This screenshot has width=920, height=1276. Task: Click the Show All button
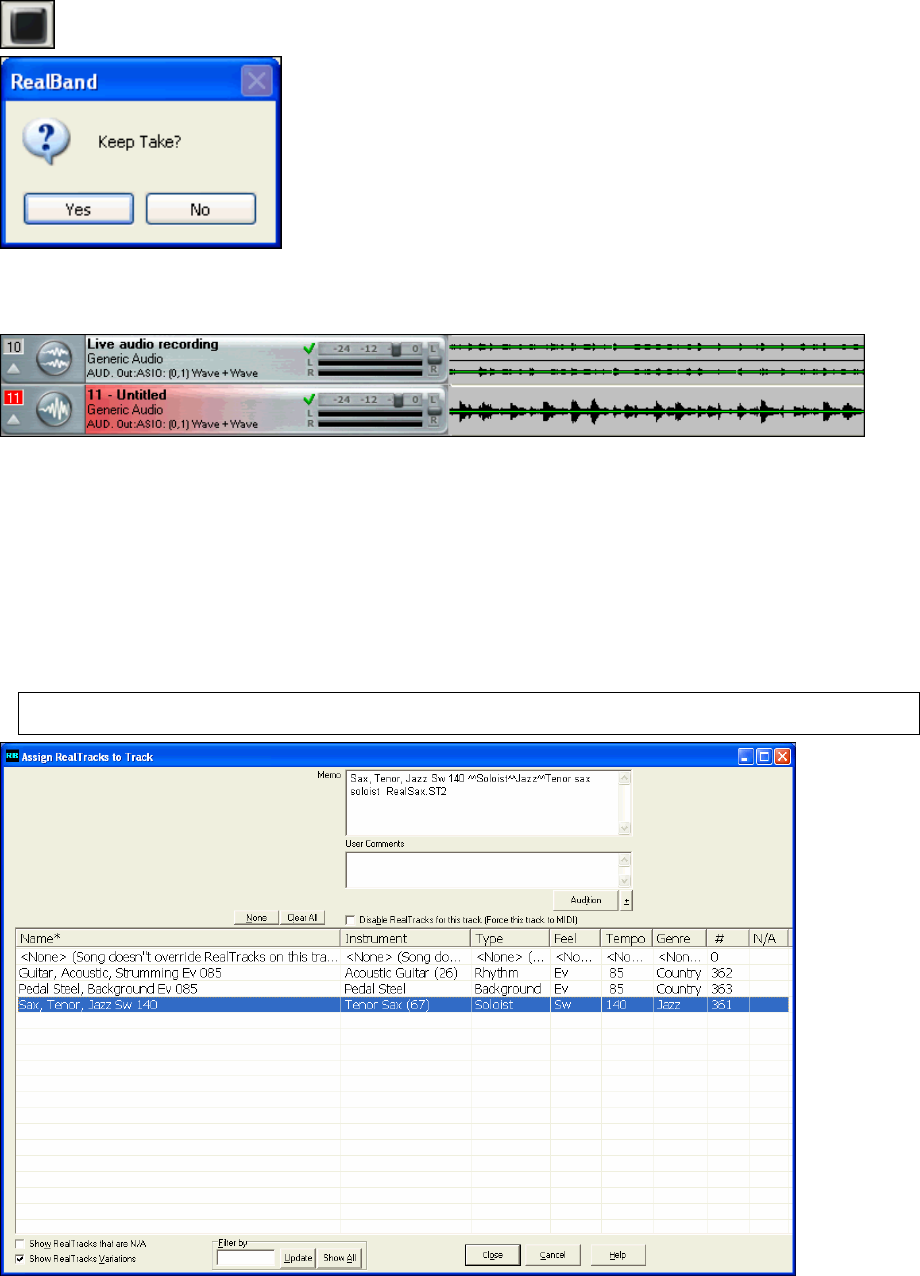[x=337, y=1258]
